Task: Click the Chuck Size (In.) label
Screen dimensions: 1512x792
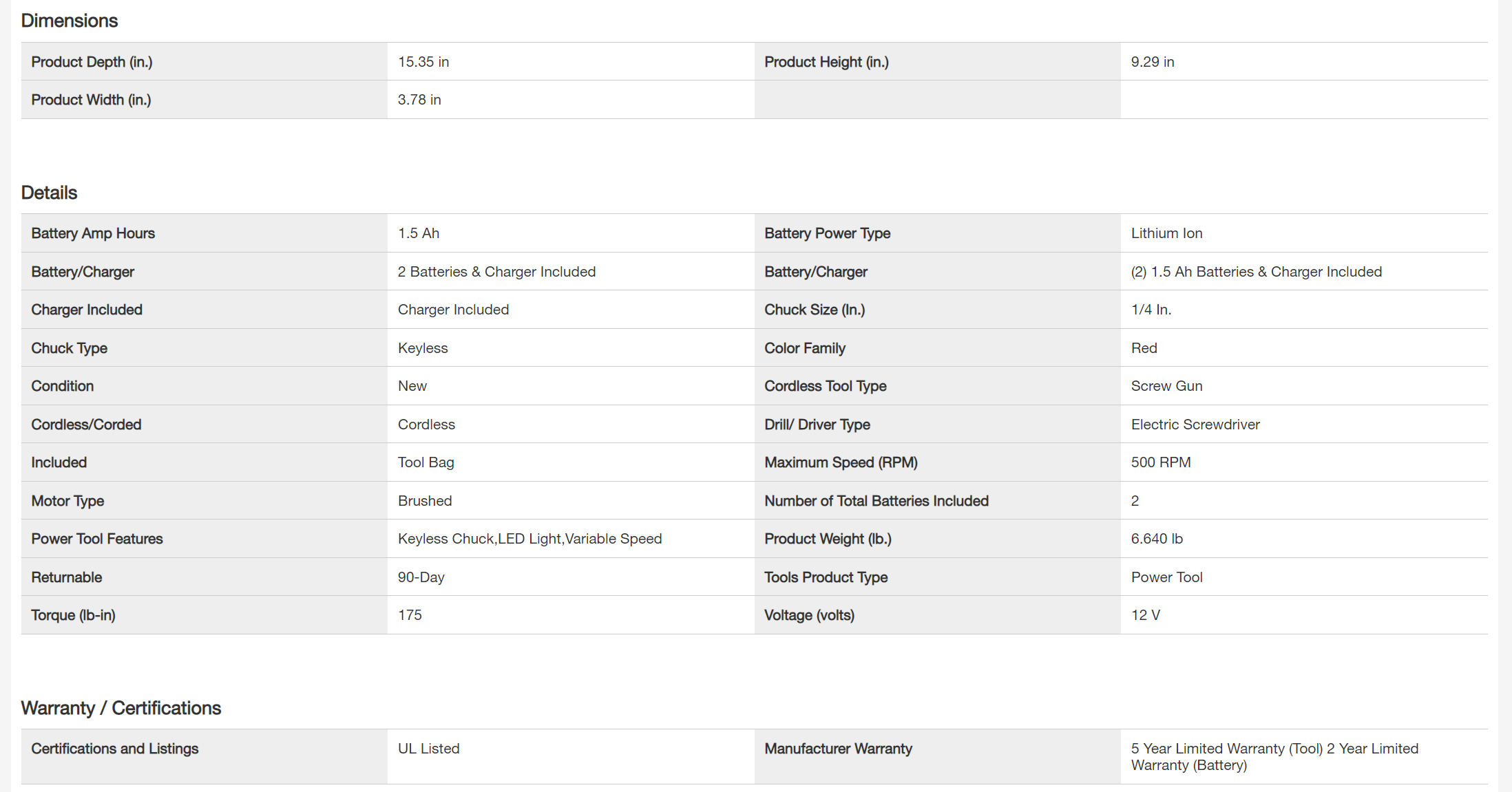Action: 815,310
